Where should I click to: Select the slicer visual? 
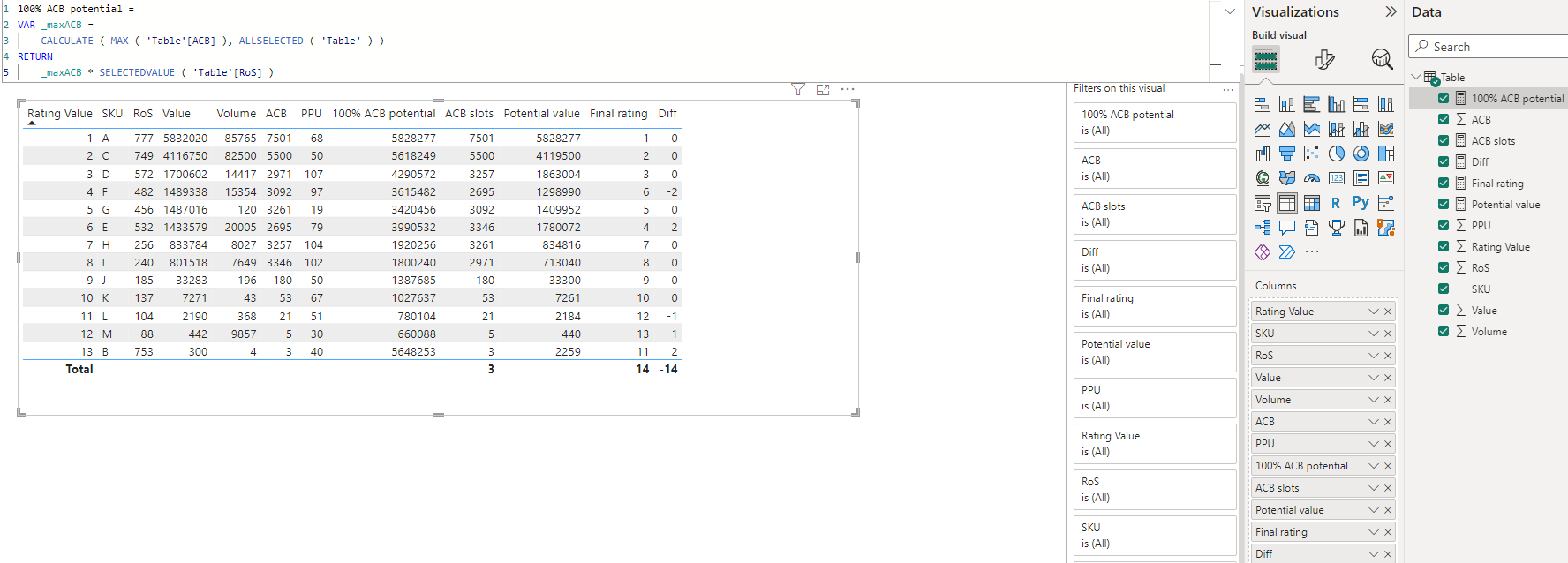(x=1263, y=203)
